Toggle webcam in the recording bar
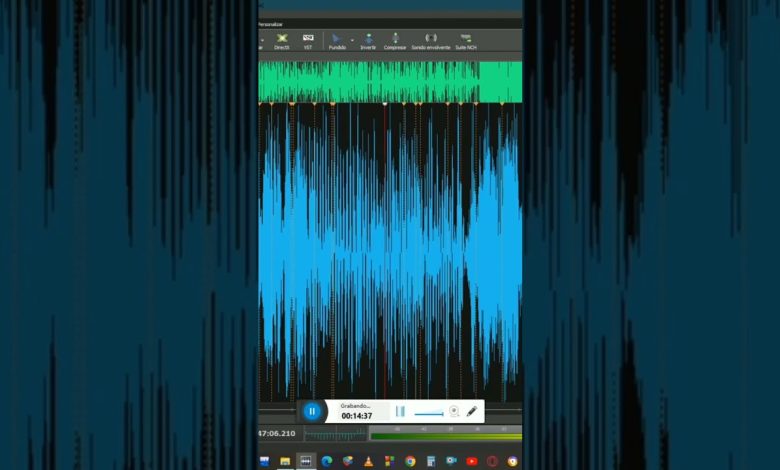The height and width of the screenshot is (470, 780). pos(453,411)
